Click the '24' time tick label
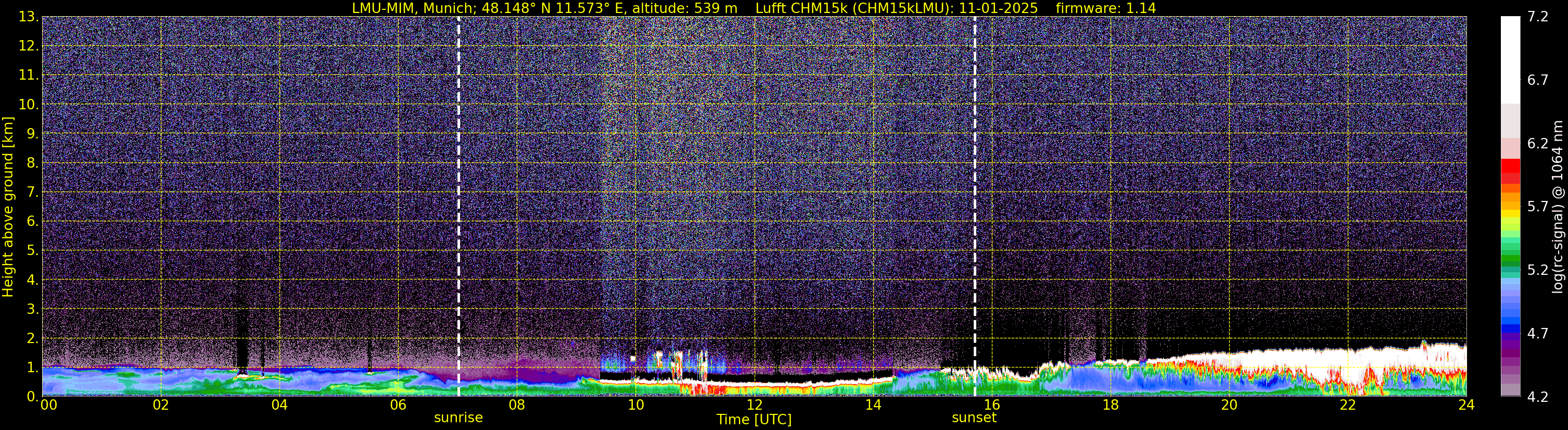This screenshot has width=1568, height=430. (x=1467, y=405)
